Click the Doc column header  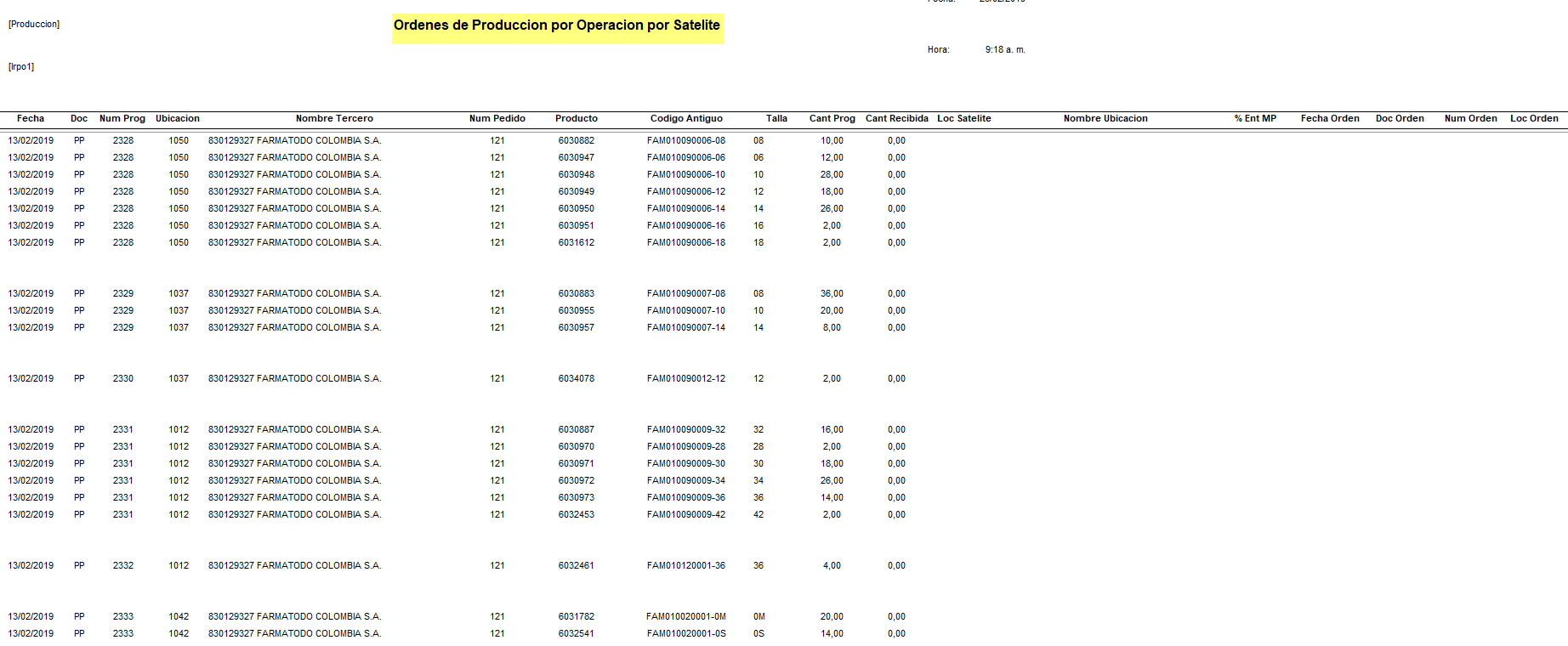79,118
